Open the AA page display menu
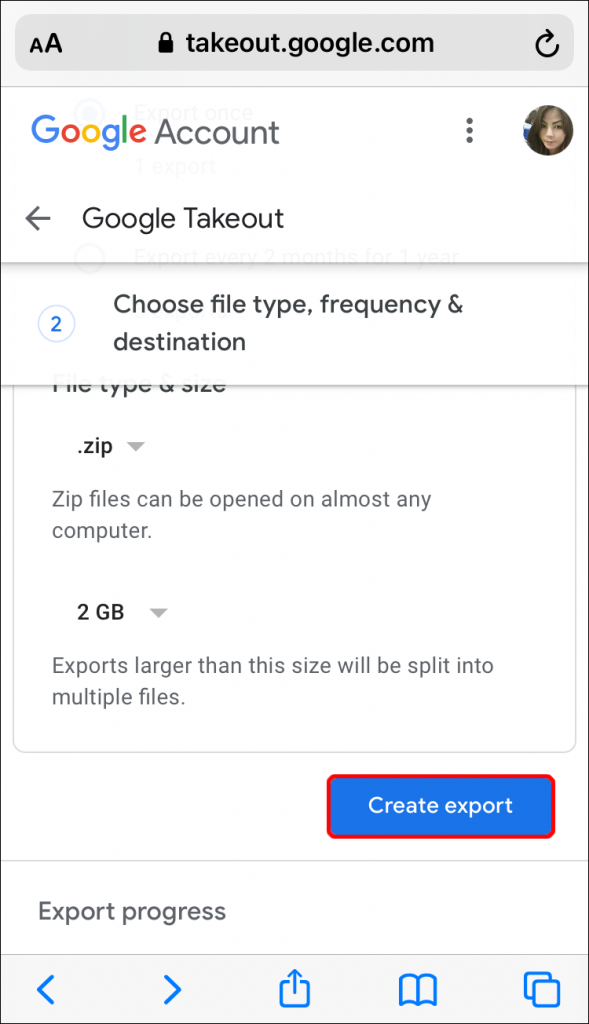The height and width of the screenshot is (1024, 589). [x=44, y=42]
